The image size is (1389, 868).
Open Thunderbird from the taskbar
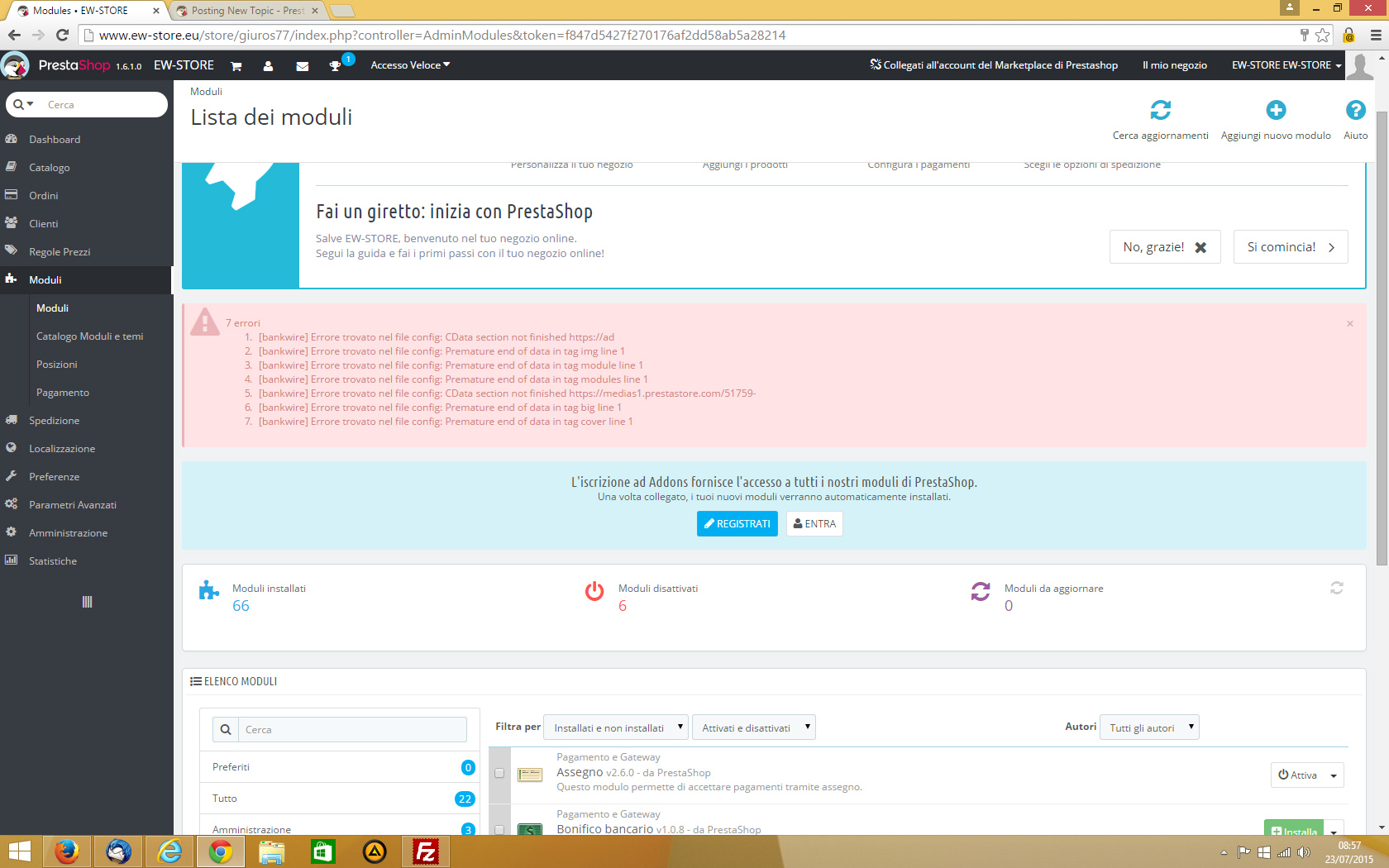tap(118, 851)
